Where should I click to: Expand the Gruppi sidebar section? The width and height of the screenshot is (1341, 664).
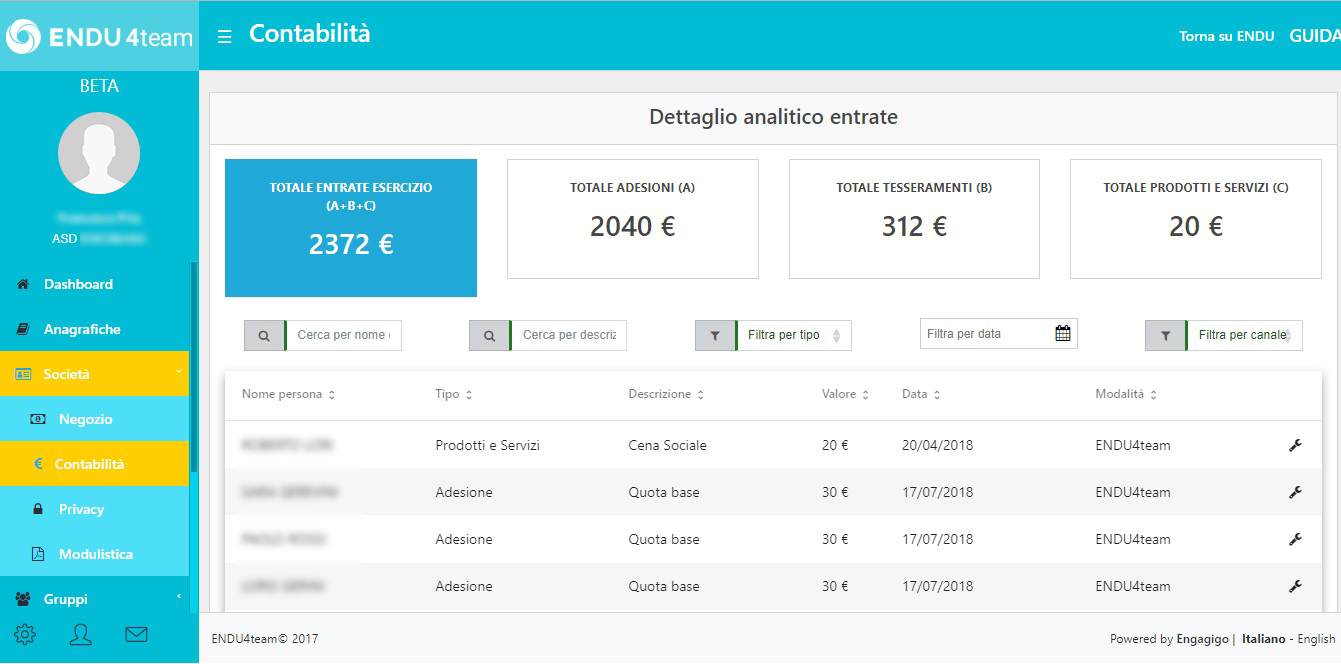[x=95, y=599]
